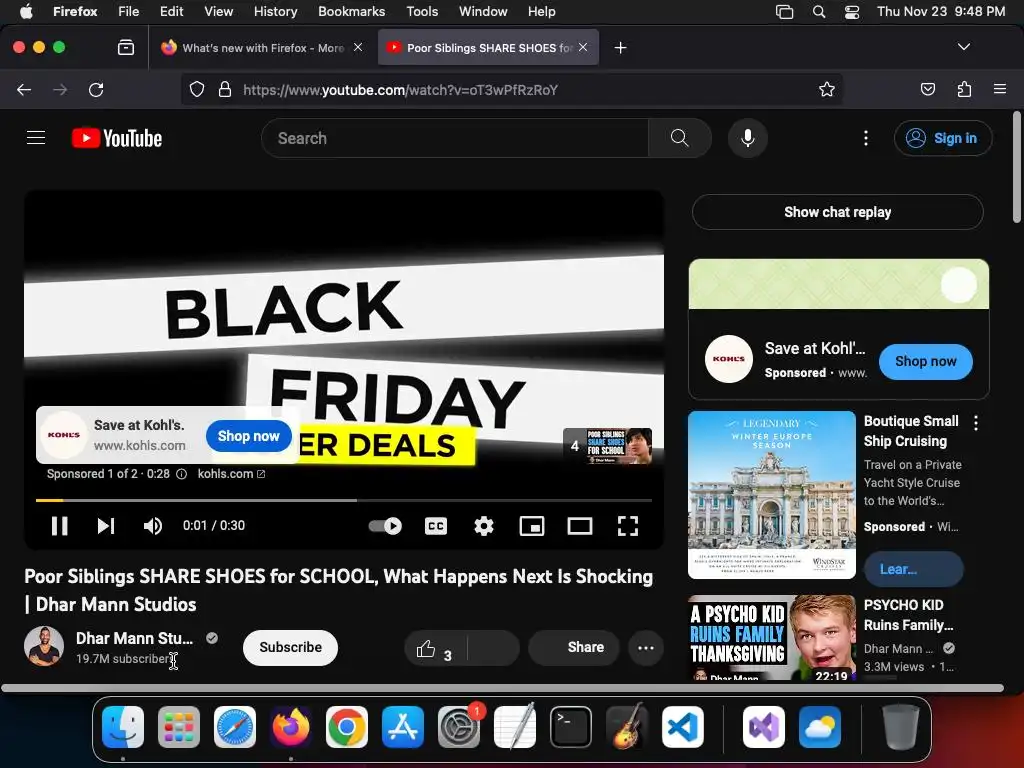
Task: Open macOS Control Center
Action: tap(852, 11)
